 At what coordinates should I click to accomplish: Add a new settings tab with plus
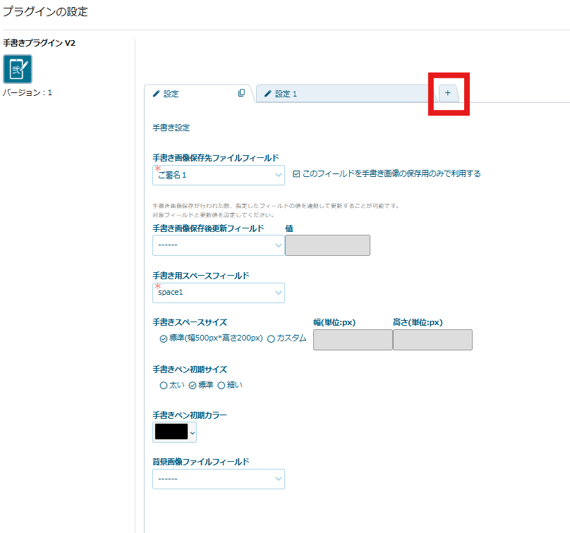click(447, 93)
